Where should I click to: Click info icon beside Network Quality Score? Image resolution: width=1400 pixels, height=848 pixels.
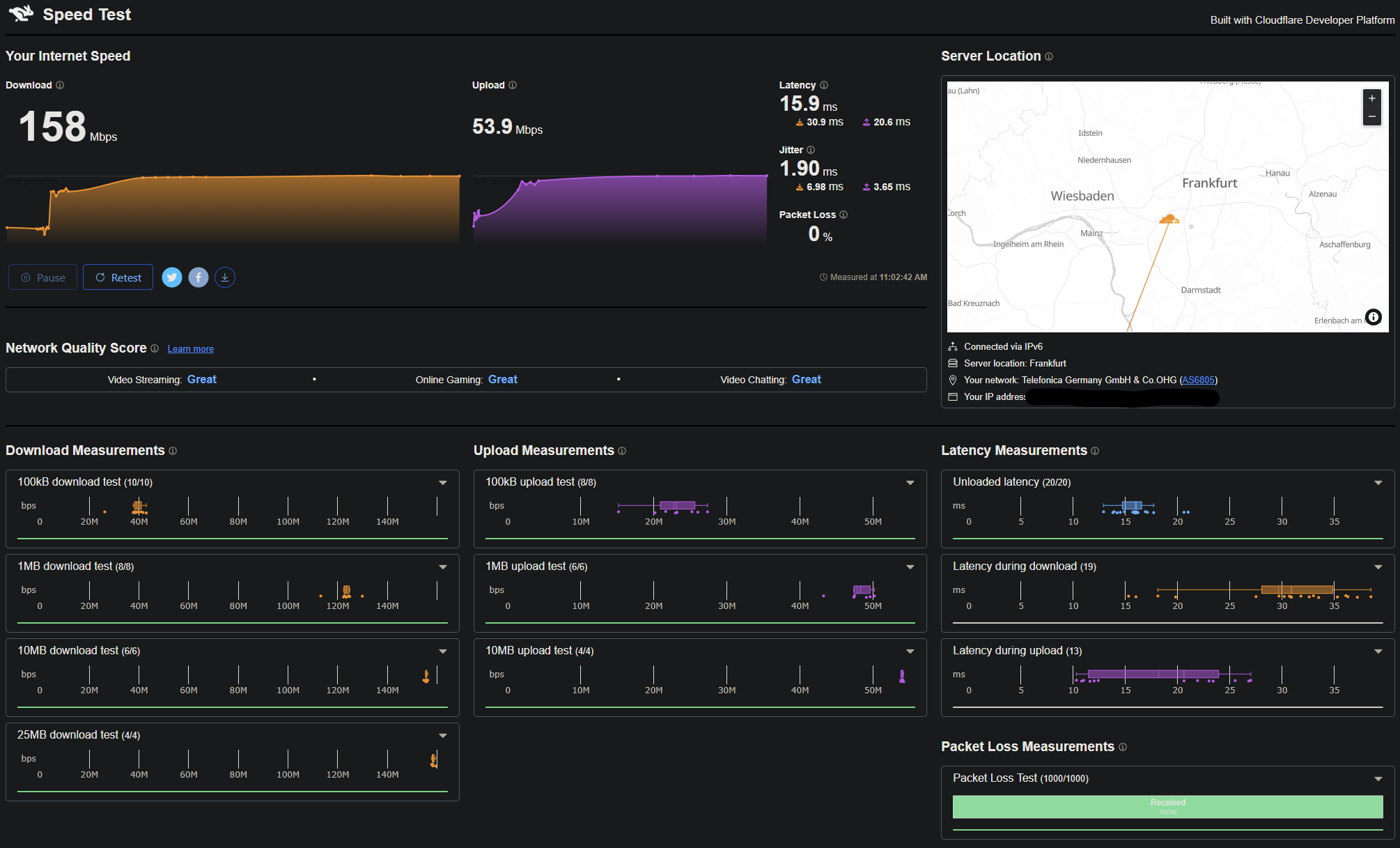point(155,348)
